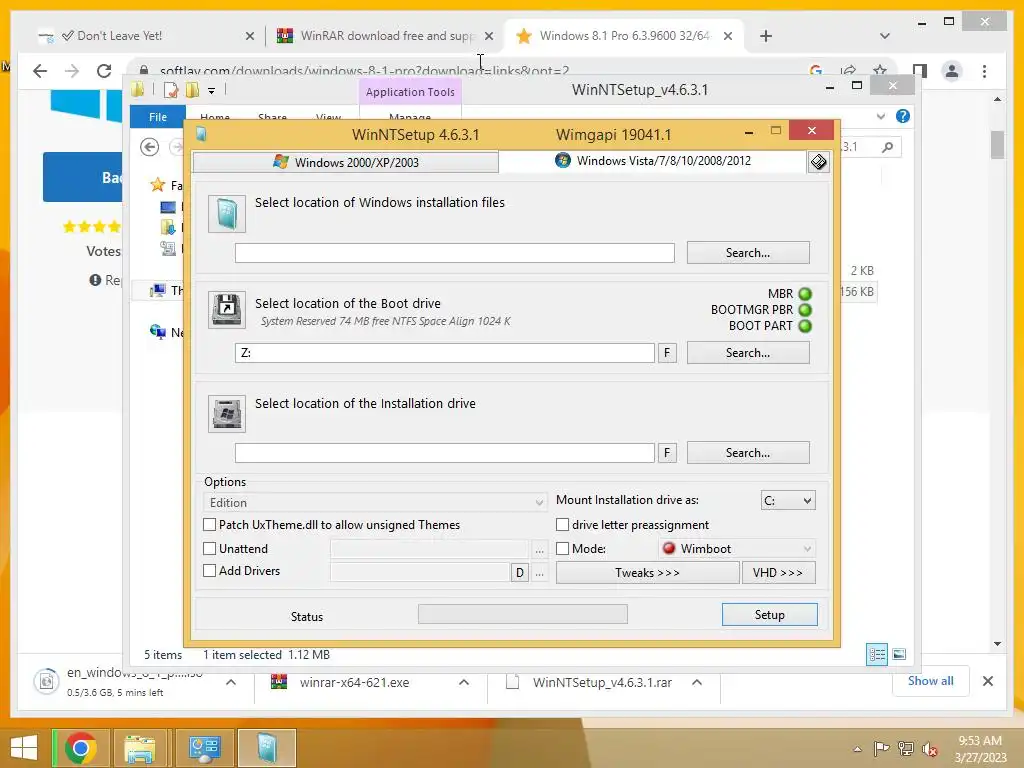Click Explorer back arrow button

click(x=150, y=147)
